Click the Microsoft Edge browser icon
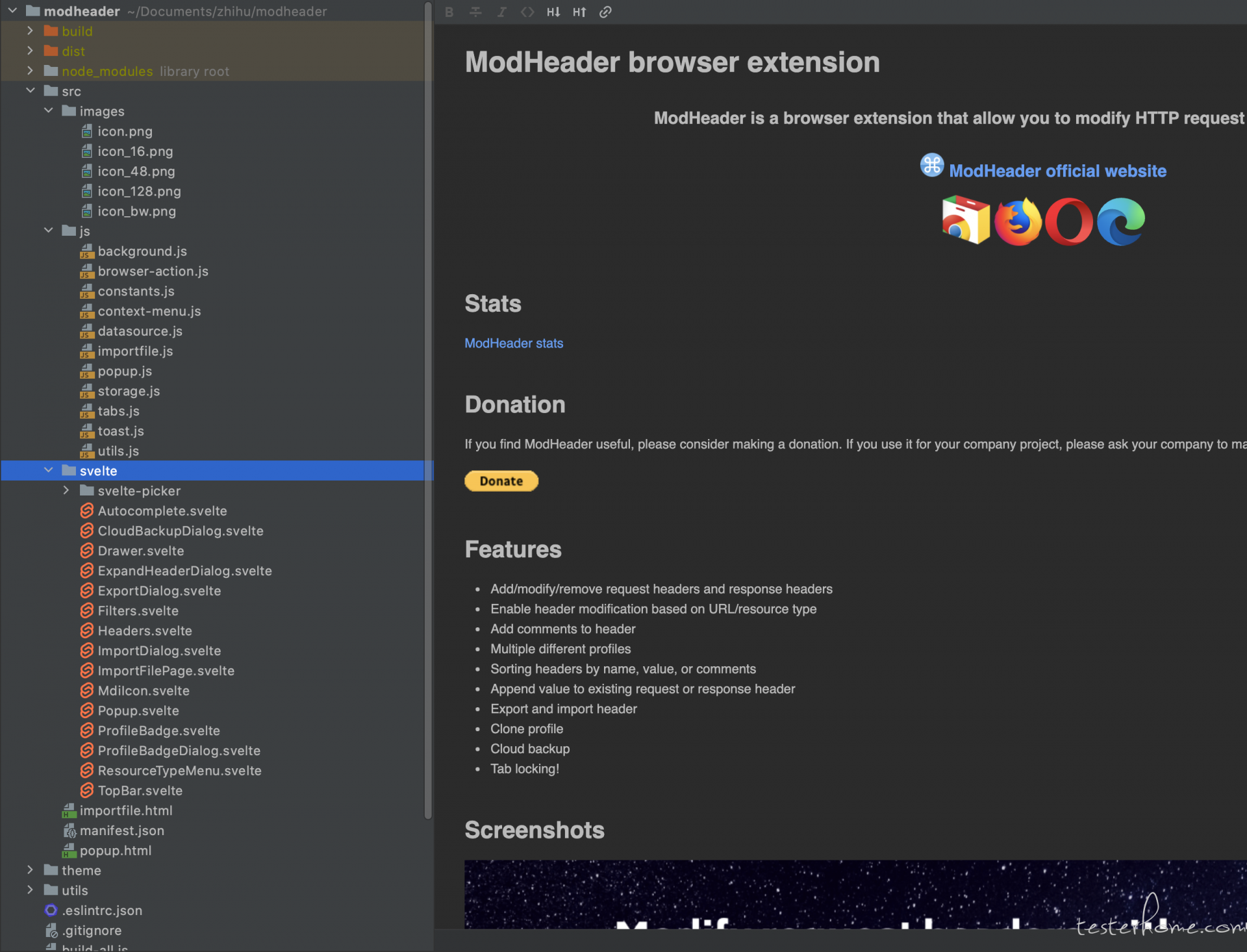Viewport: 1247px width, 952px height. [x=1121, y=221]
